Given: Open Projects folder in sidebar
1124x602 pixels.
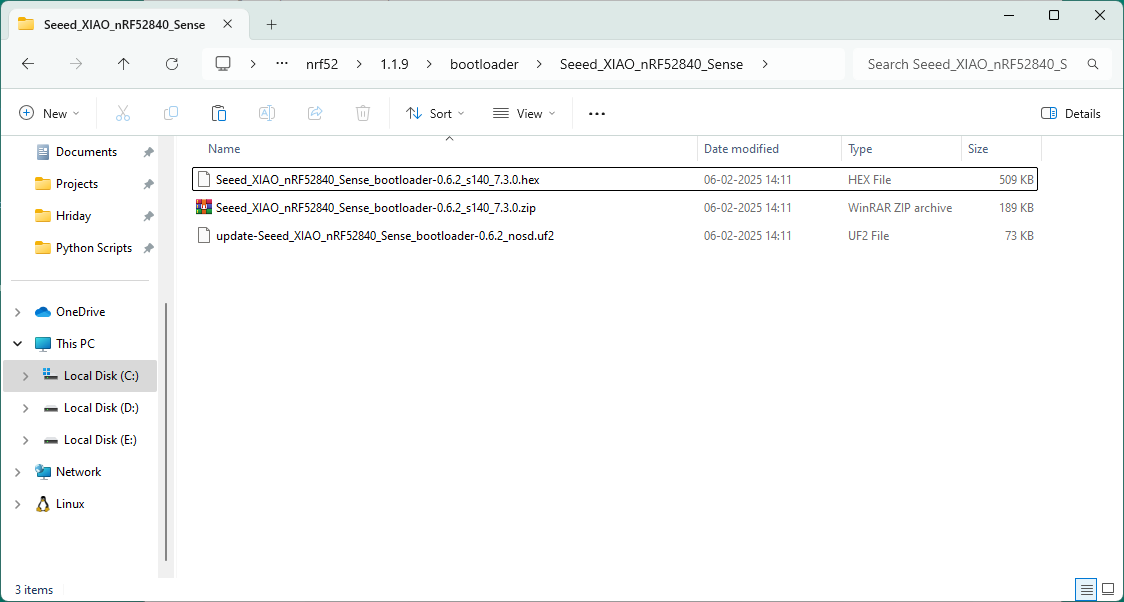Looking at the screenshot, I should [x=77, y=184].
